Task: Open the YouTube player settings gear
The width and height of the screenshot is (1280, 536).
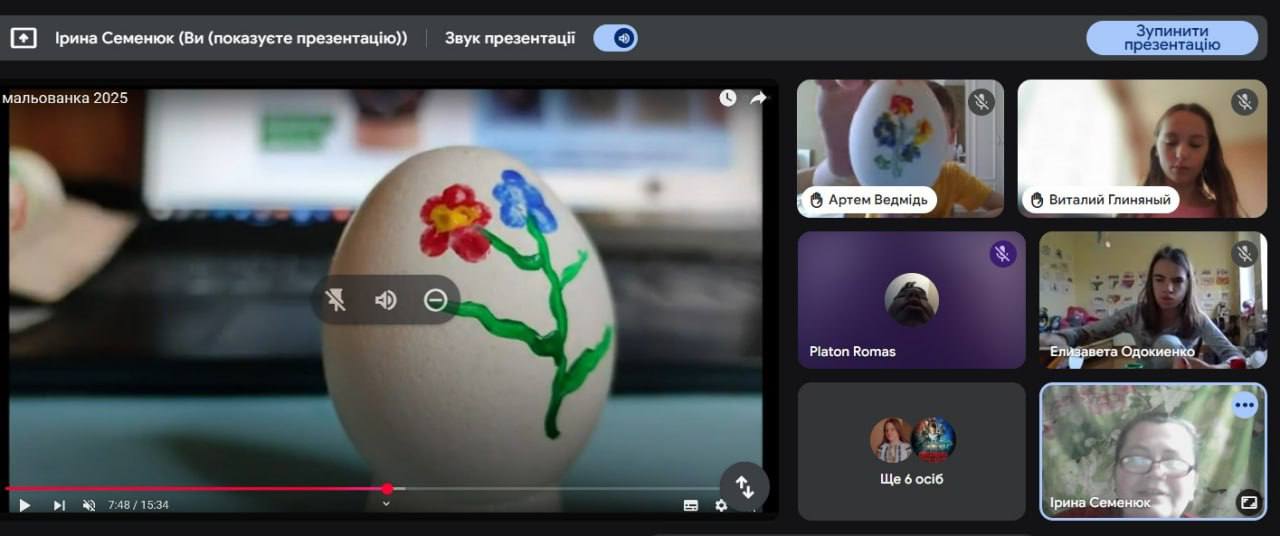Action: pos(720,505)
